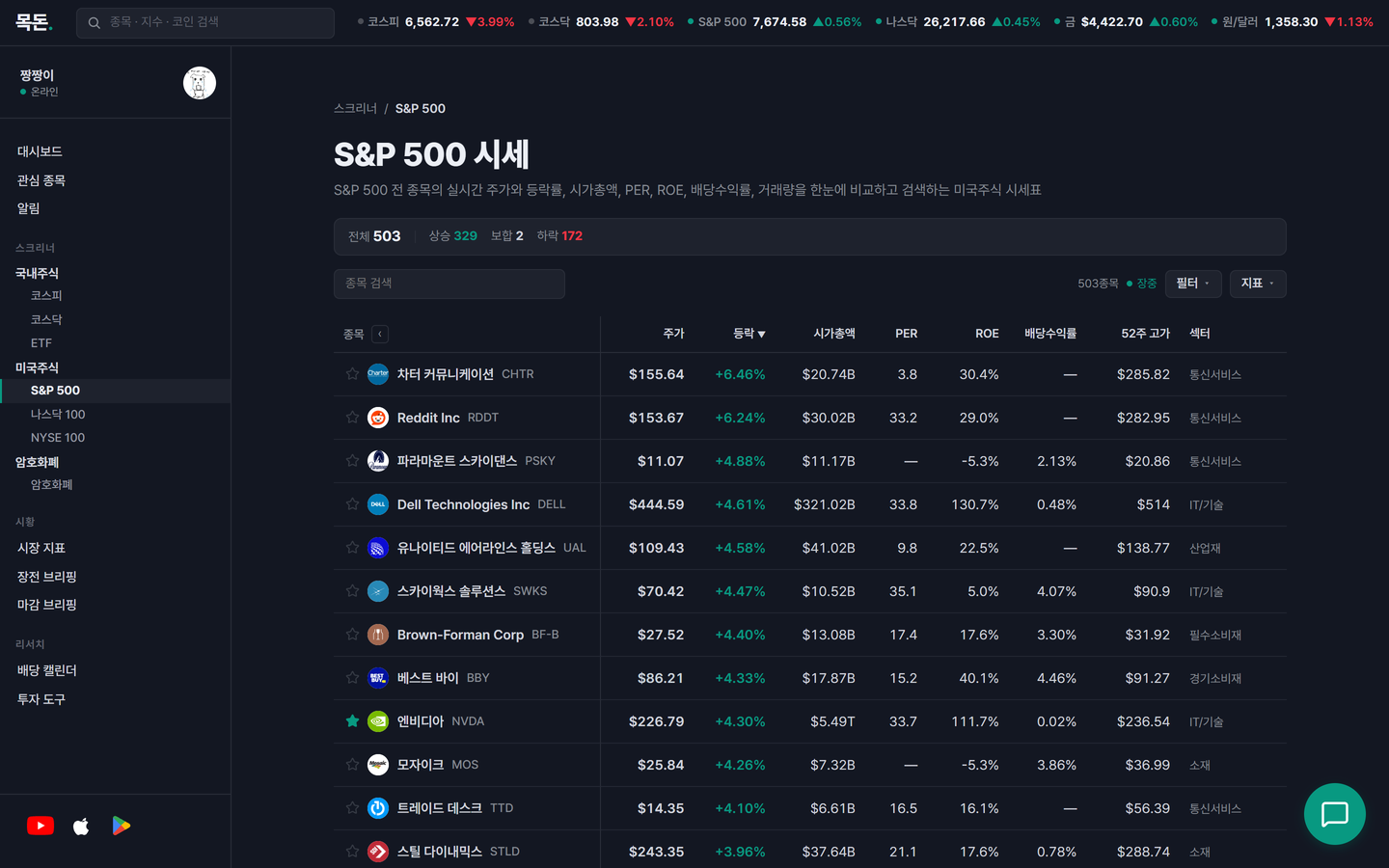Click the United Airlines UAL logo
Viewport: 1389px width, 868px height.
pyautogui.click(x=378, y=548)
